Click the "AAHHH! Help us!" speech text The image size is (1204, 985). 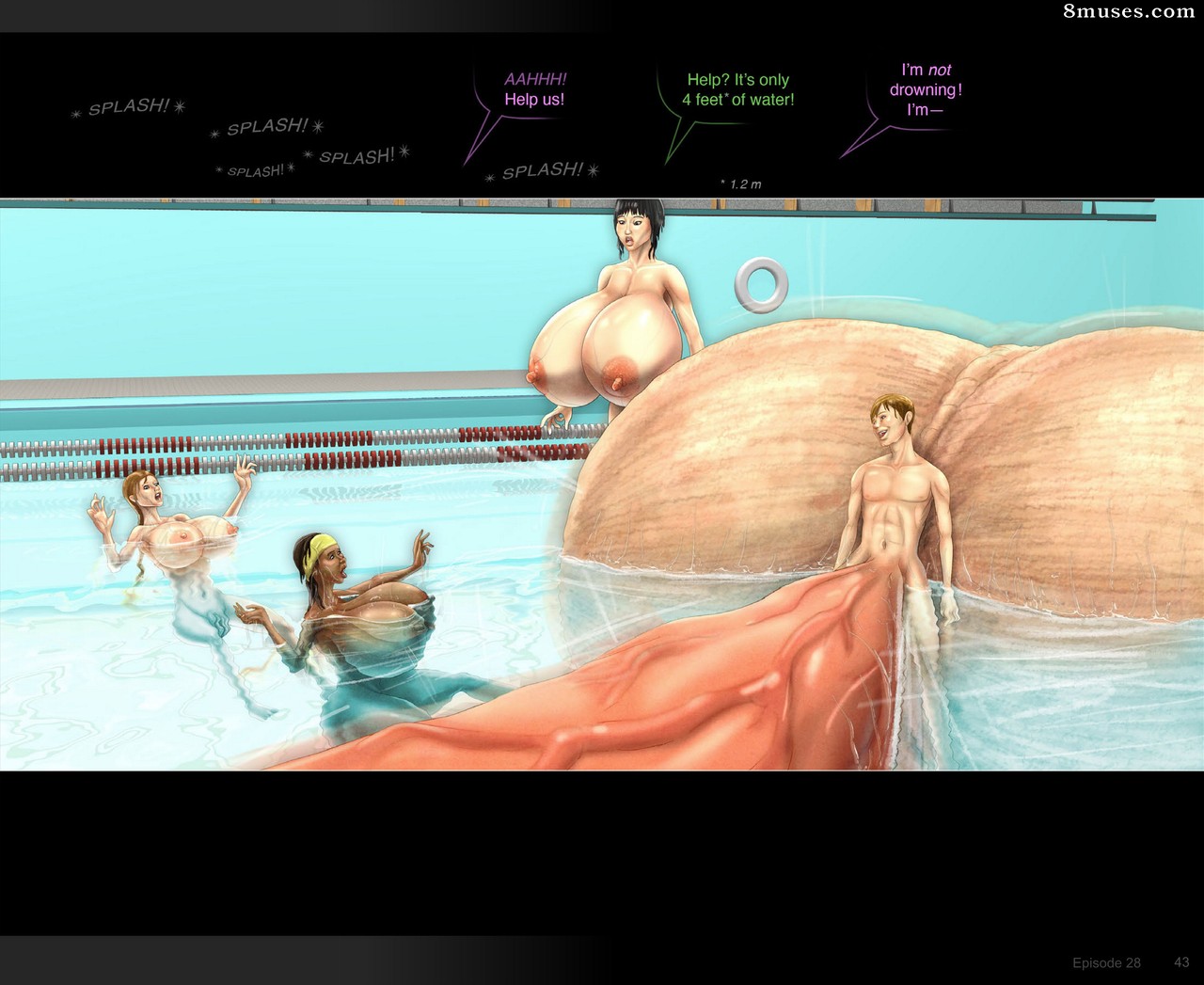click(535, 89)
